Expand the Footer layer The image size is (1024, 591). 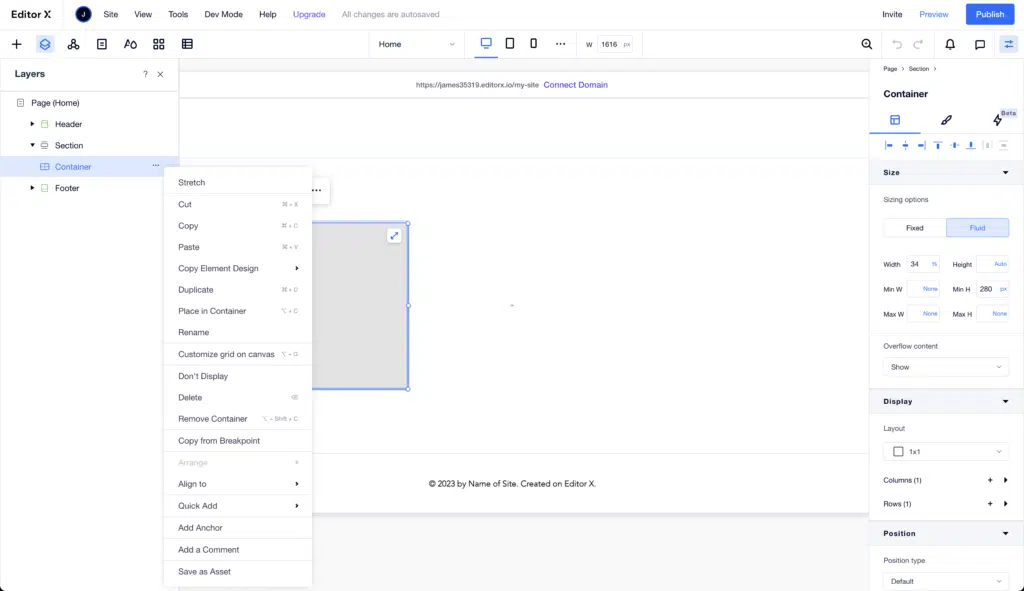pos(32,188)
